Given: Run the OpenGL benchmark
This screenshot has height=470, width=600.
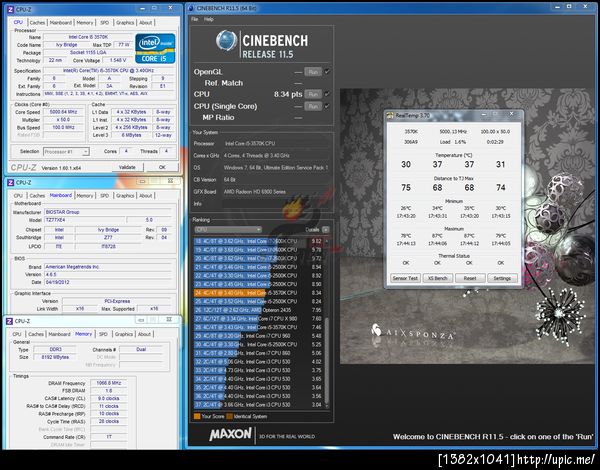Looking at the screenshot, I should [313, 72].
